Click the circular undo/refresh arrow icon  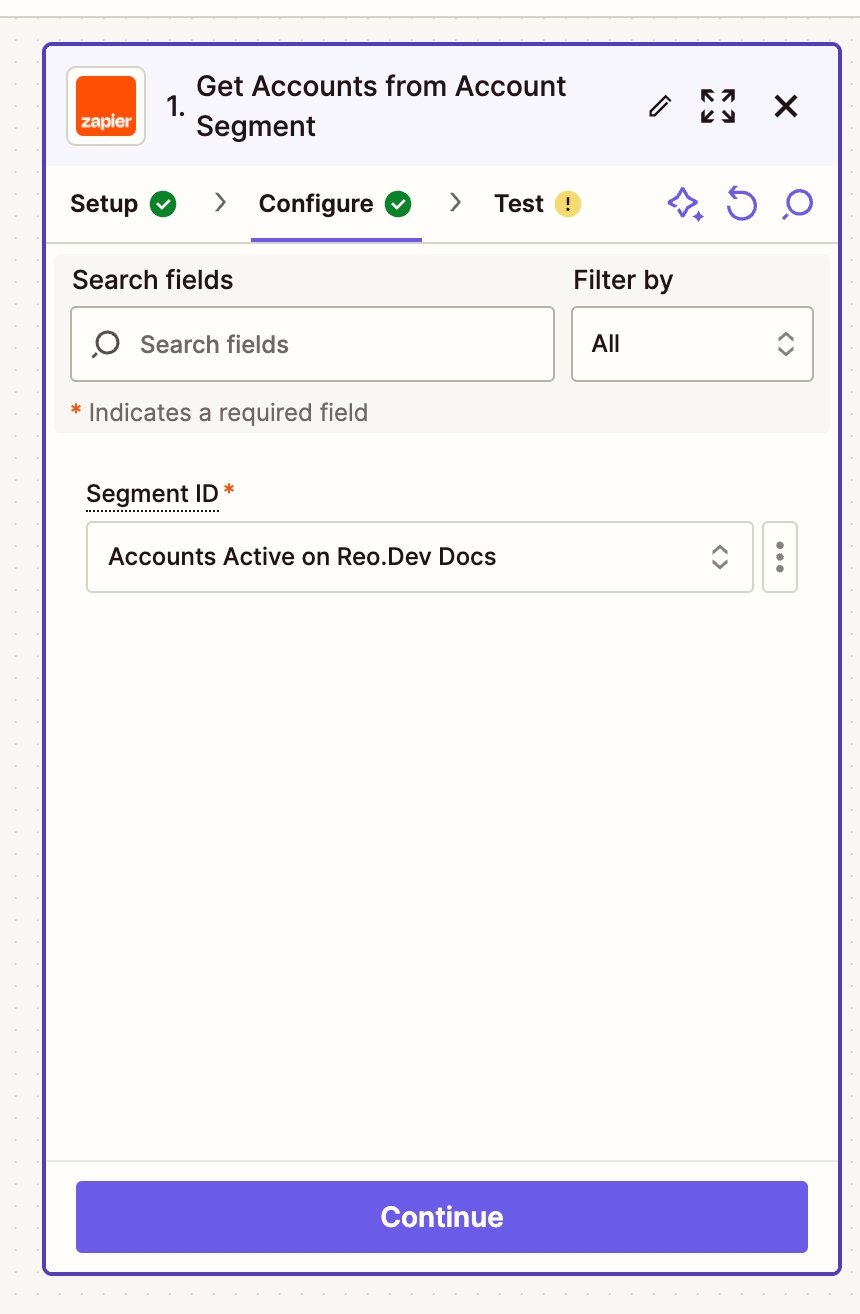741,204
